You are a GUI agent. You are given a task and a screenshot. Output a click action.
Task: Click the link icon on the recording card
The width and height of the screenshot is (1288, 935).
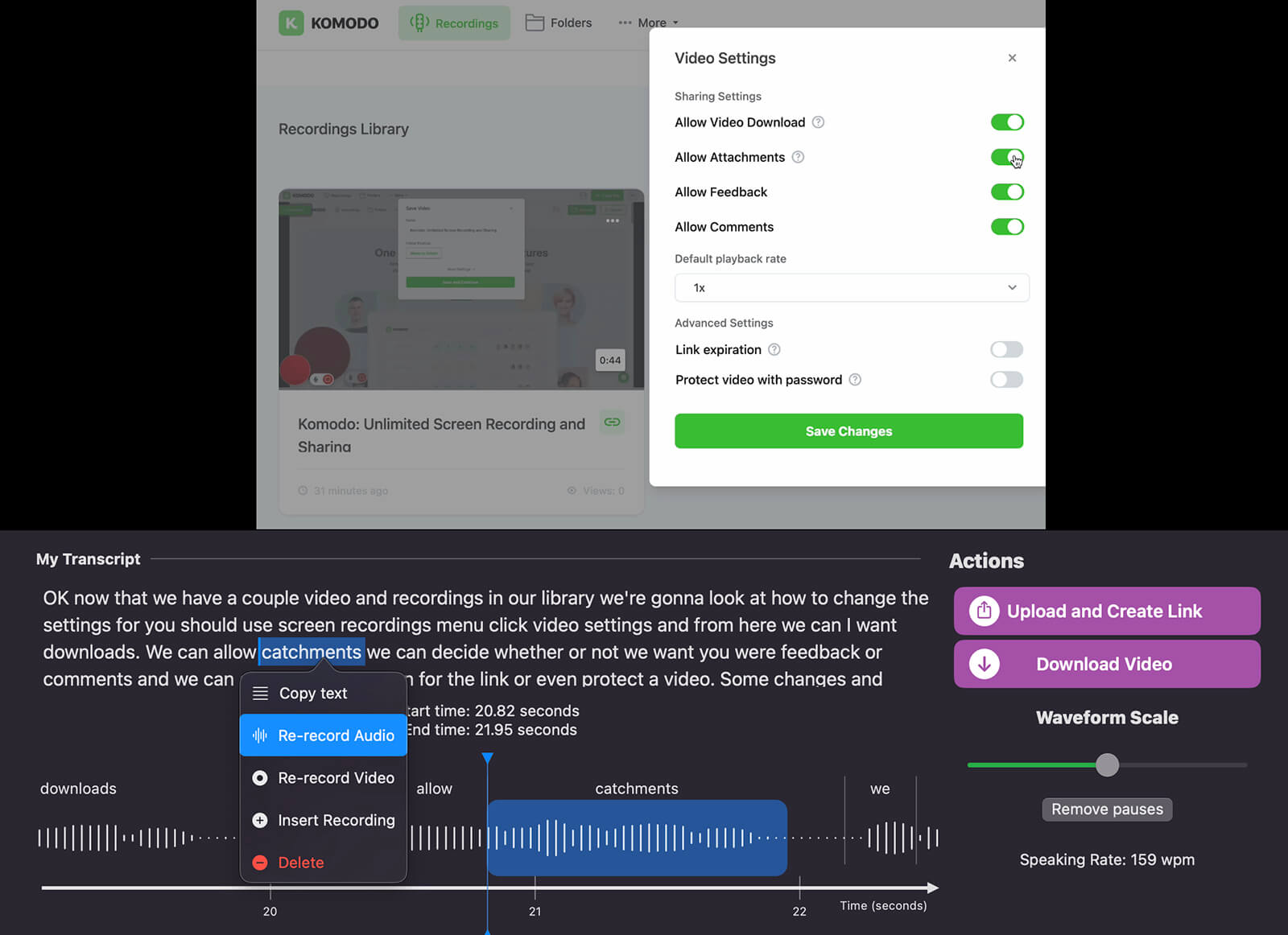(x=613, y=422)
